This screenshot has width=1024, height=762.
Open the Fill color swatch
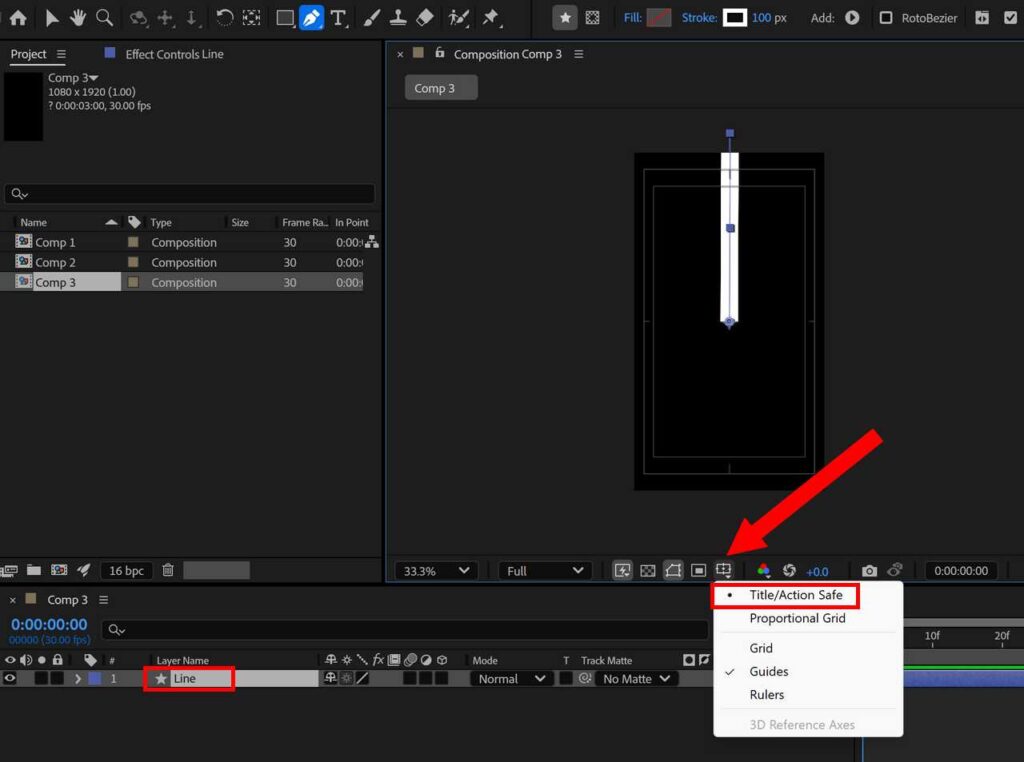coord(659,18)
